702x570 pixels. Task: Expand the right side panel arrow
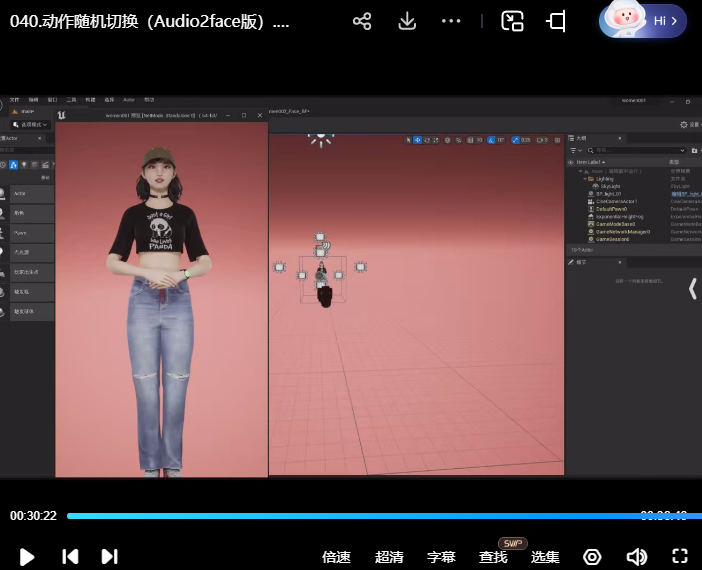692,289
